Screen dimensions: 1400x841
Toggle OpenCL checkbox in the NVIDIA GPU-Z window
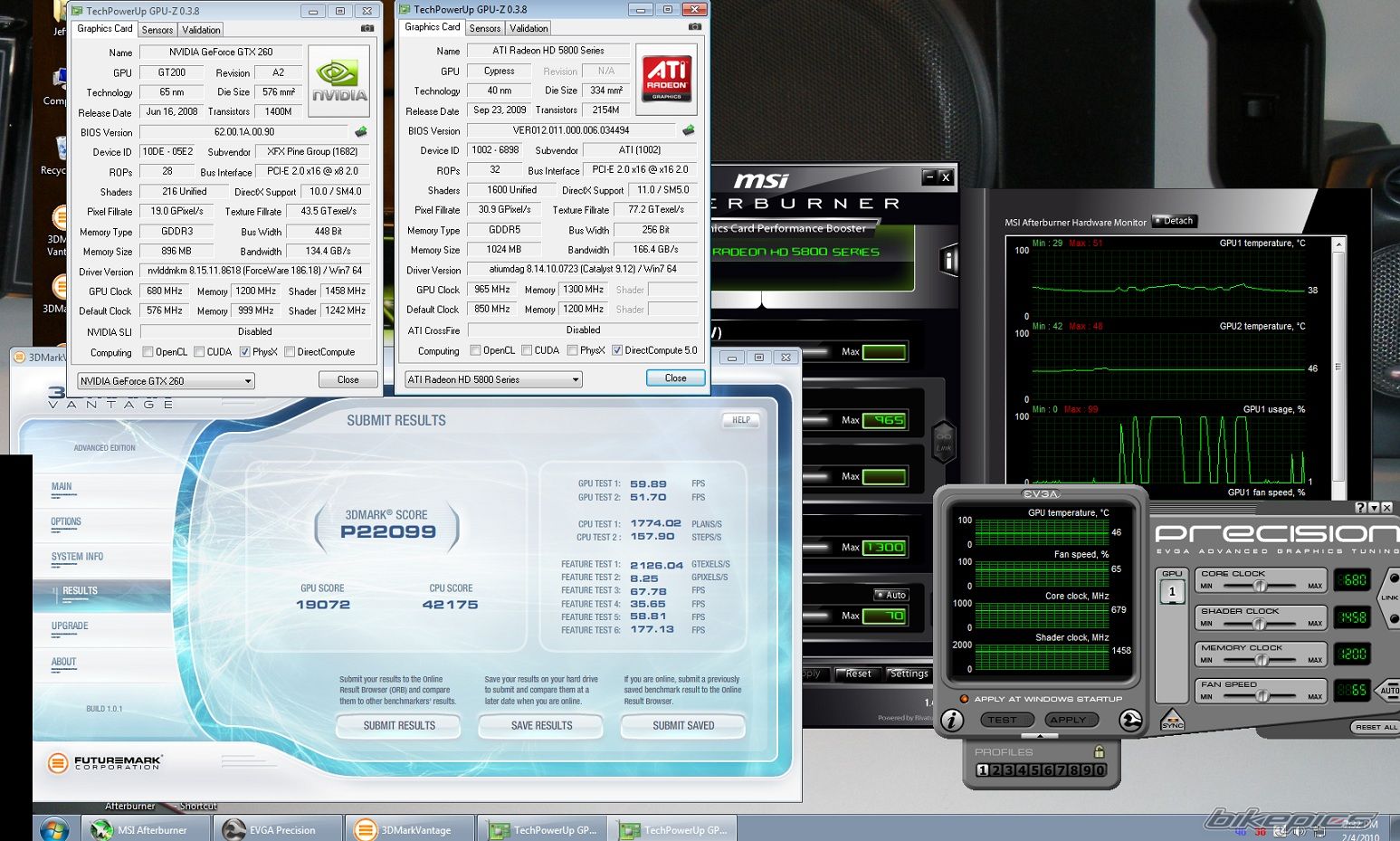point(148,352)
